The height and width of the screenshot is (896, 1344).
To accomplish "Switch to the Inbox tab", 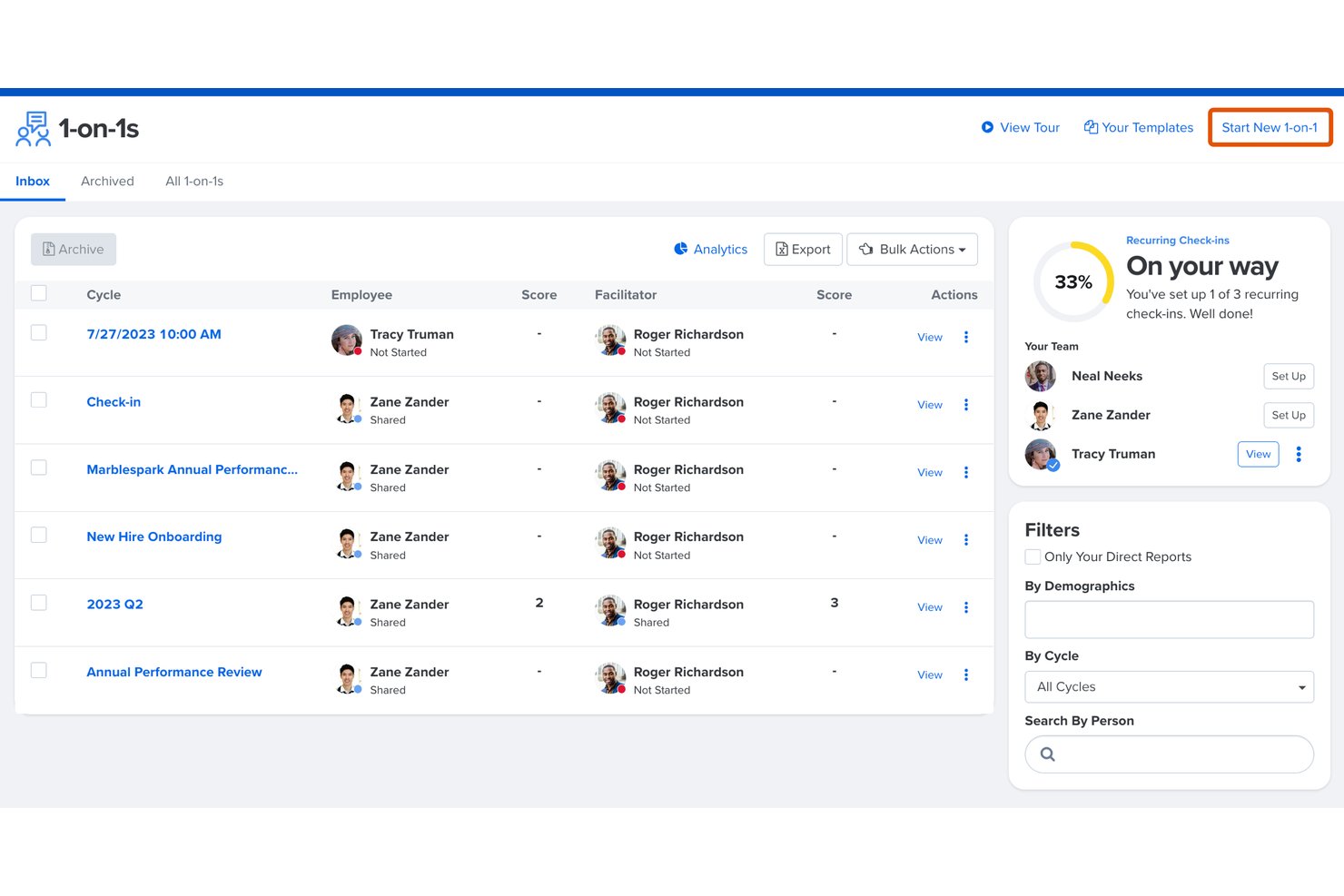I will [33, 181].
